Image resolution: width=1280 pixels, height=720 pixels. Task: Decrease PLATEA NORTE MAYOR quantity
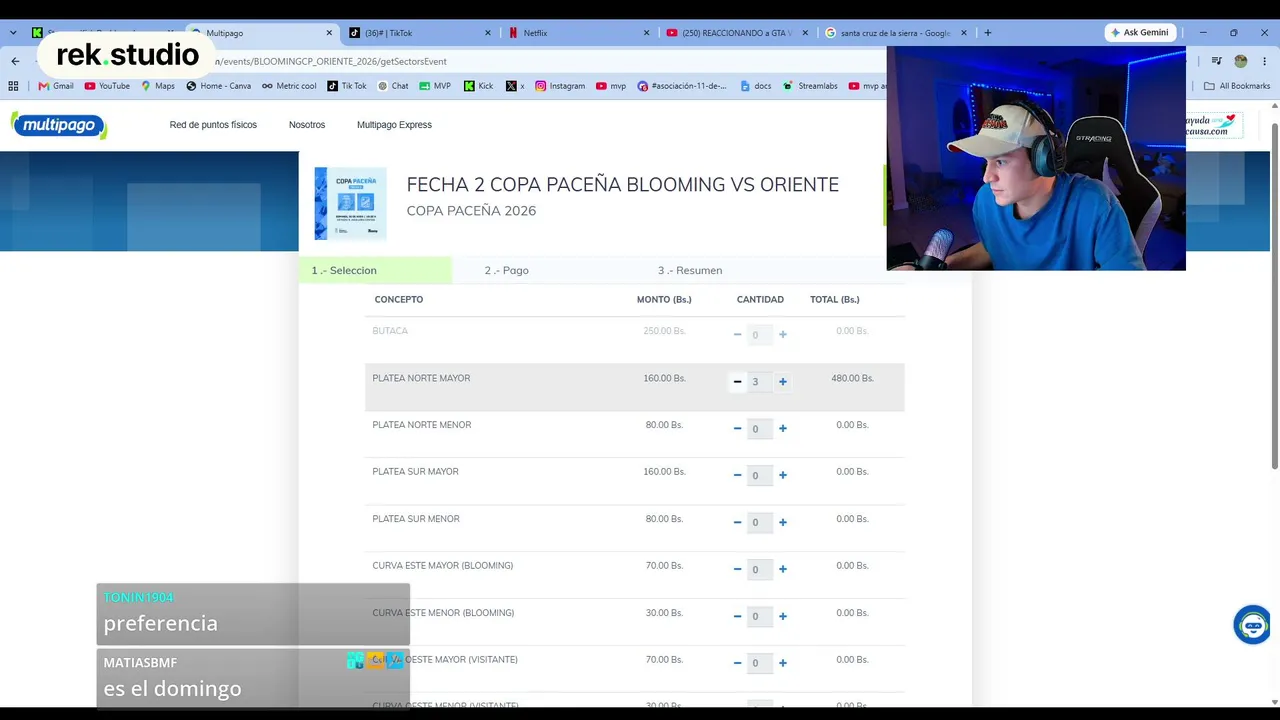click(737, 381)
